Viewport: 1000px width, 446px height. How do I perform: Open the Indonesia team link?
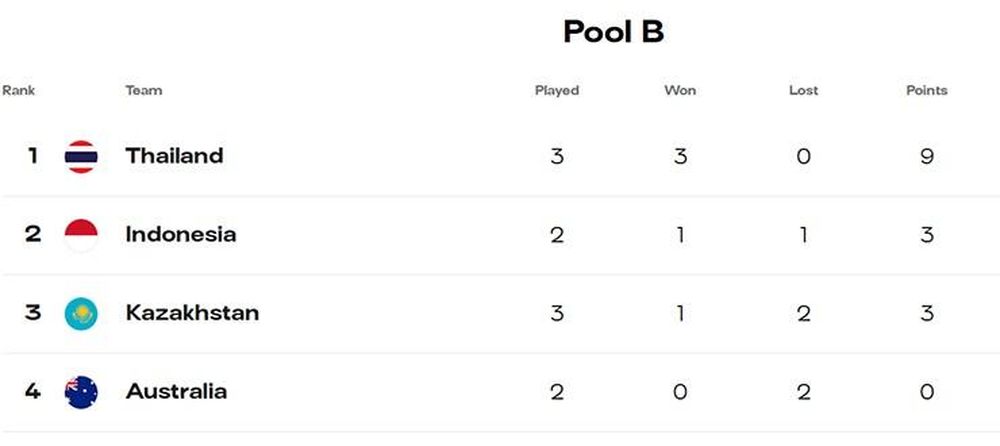(180, 234)
